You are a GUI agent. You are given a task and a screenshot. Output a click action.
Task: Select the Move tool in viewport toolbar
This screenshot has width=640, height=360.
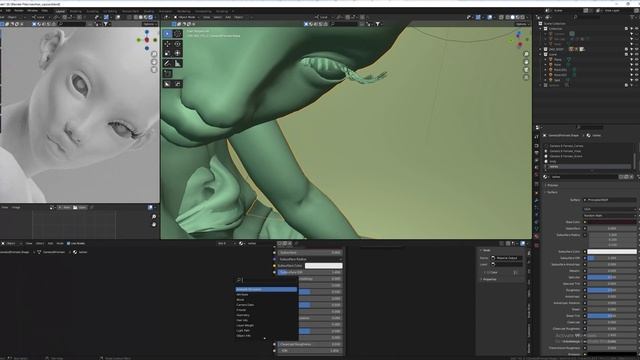pos(167,44)
